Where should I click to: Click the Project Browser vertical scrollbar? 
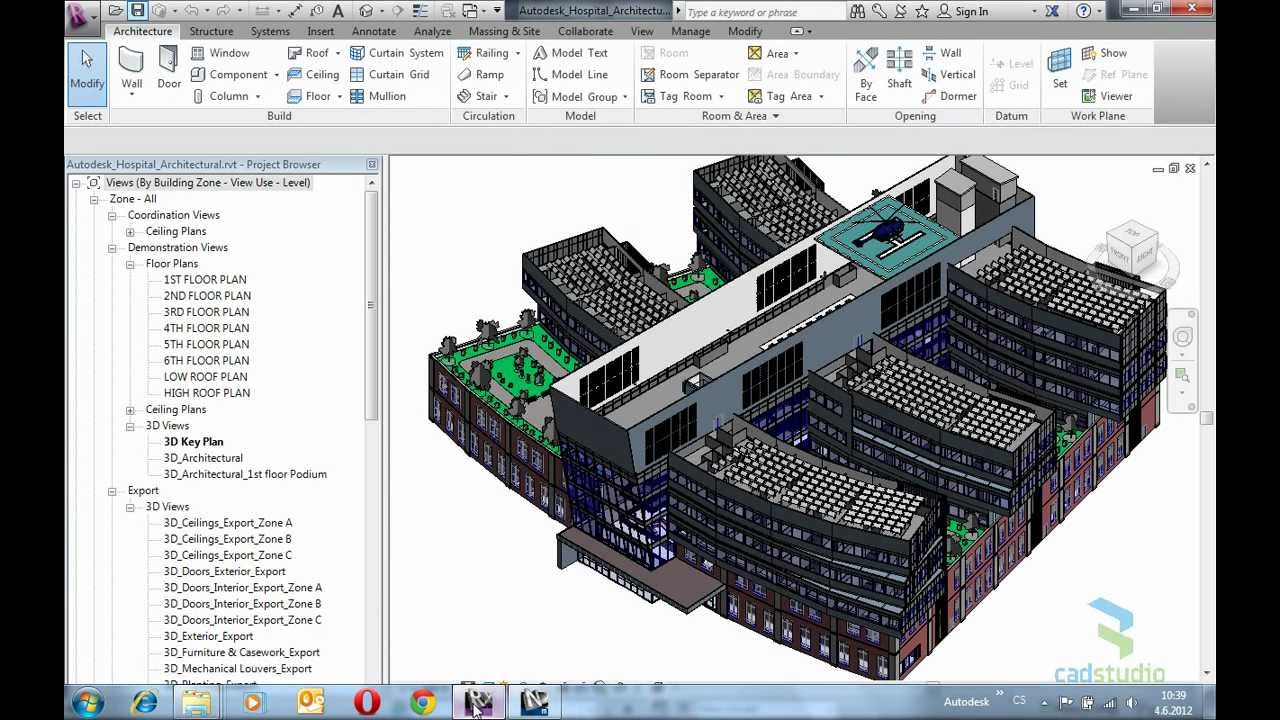pyautogui.click(x=372, y=305)
